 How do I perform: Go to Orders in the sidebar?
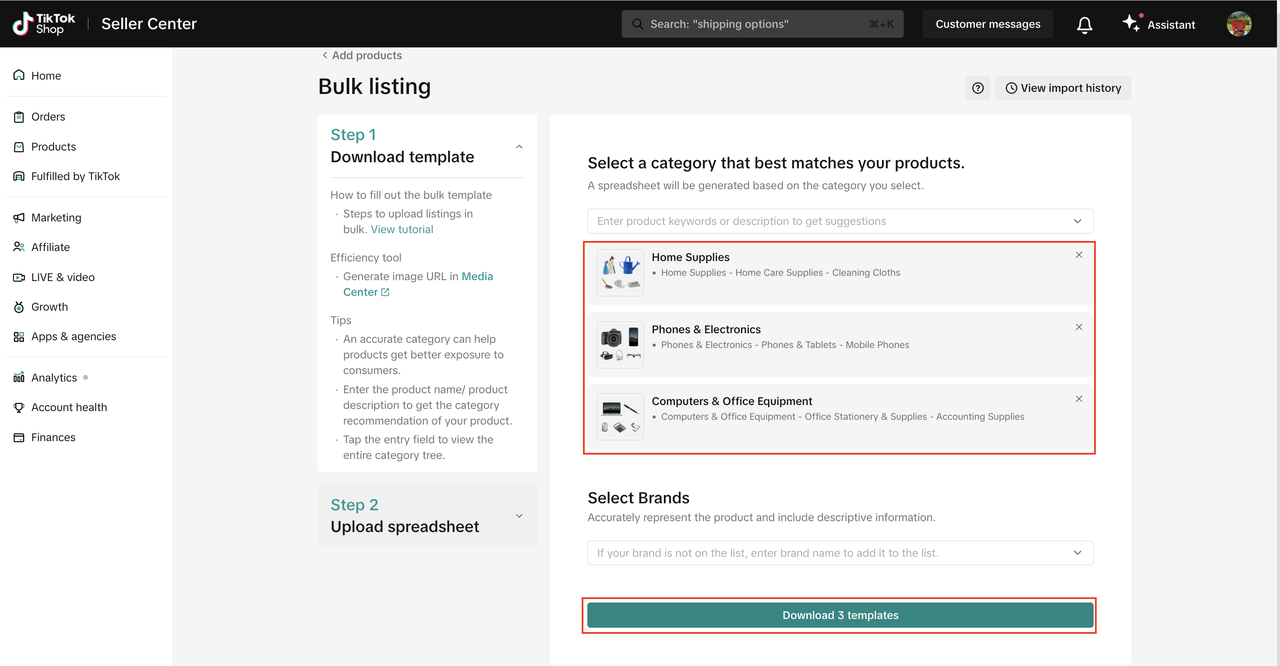coord(47,117)
